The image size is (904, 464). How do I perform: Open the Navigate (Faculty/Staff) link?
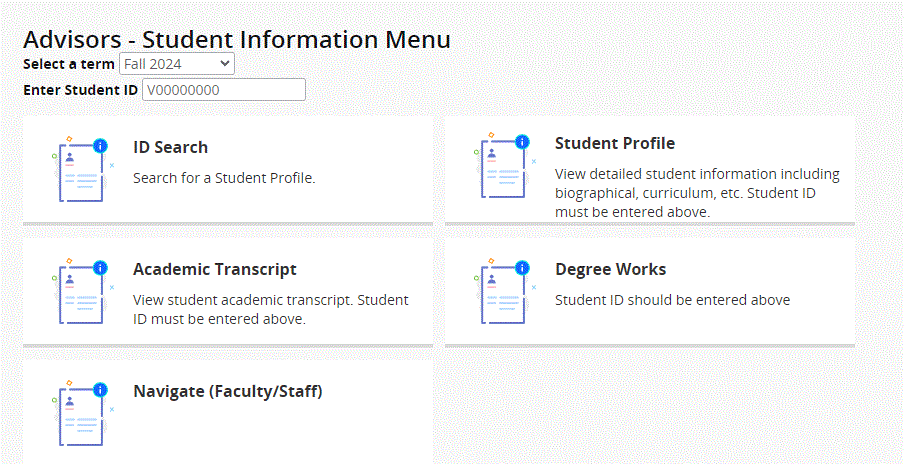pos(228,391)
